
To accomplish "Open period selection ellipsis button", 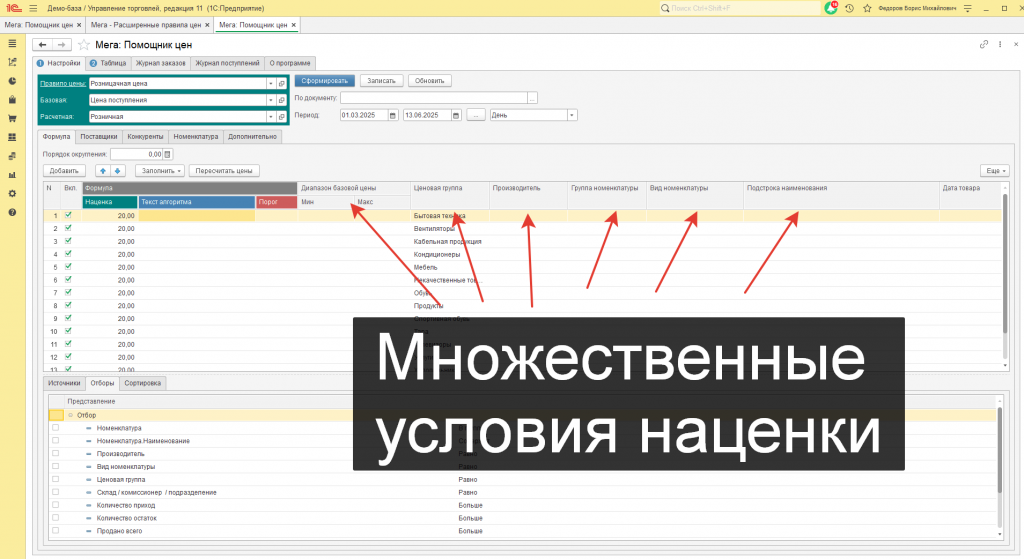I will pos(476,115).
